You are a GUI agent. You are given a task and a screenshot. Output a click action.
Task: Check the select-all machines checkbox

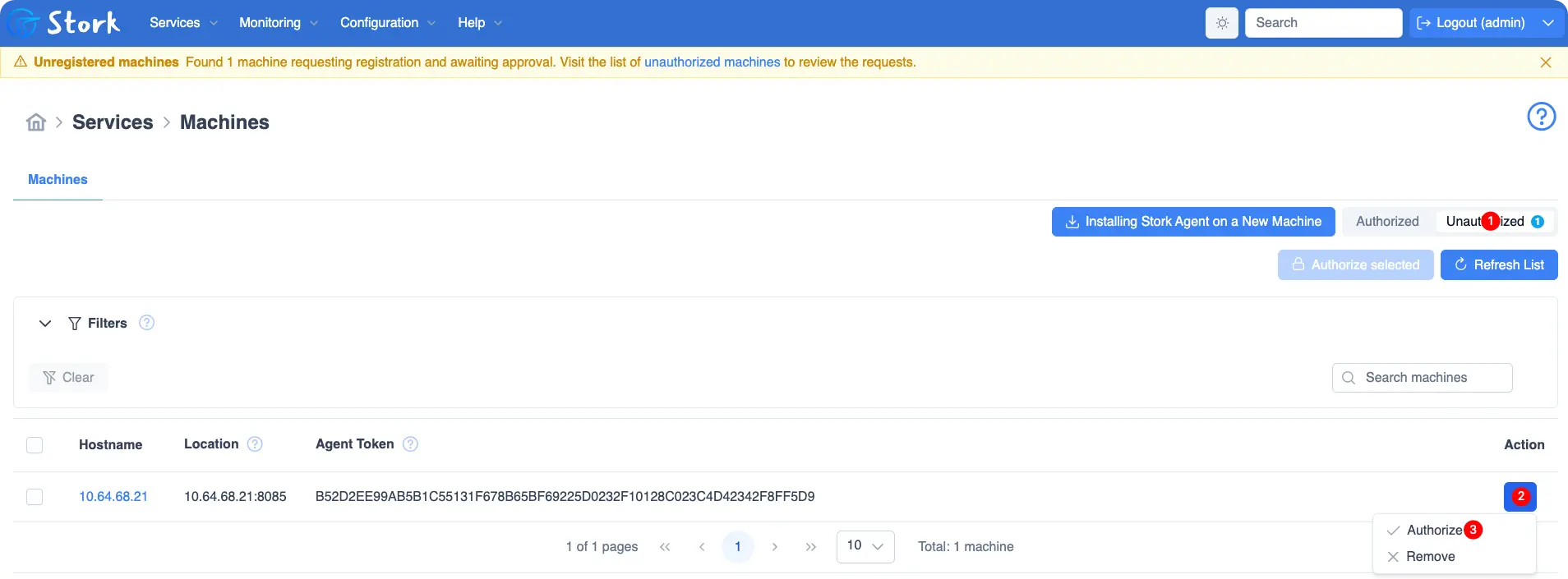(x=35, y=445)
